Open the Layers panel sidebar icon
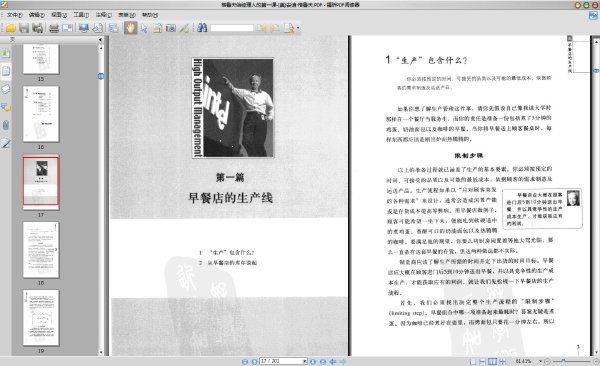The image size is (600, 366). click(6, 89)
